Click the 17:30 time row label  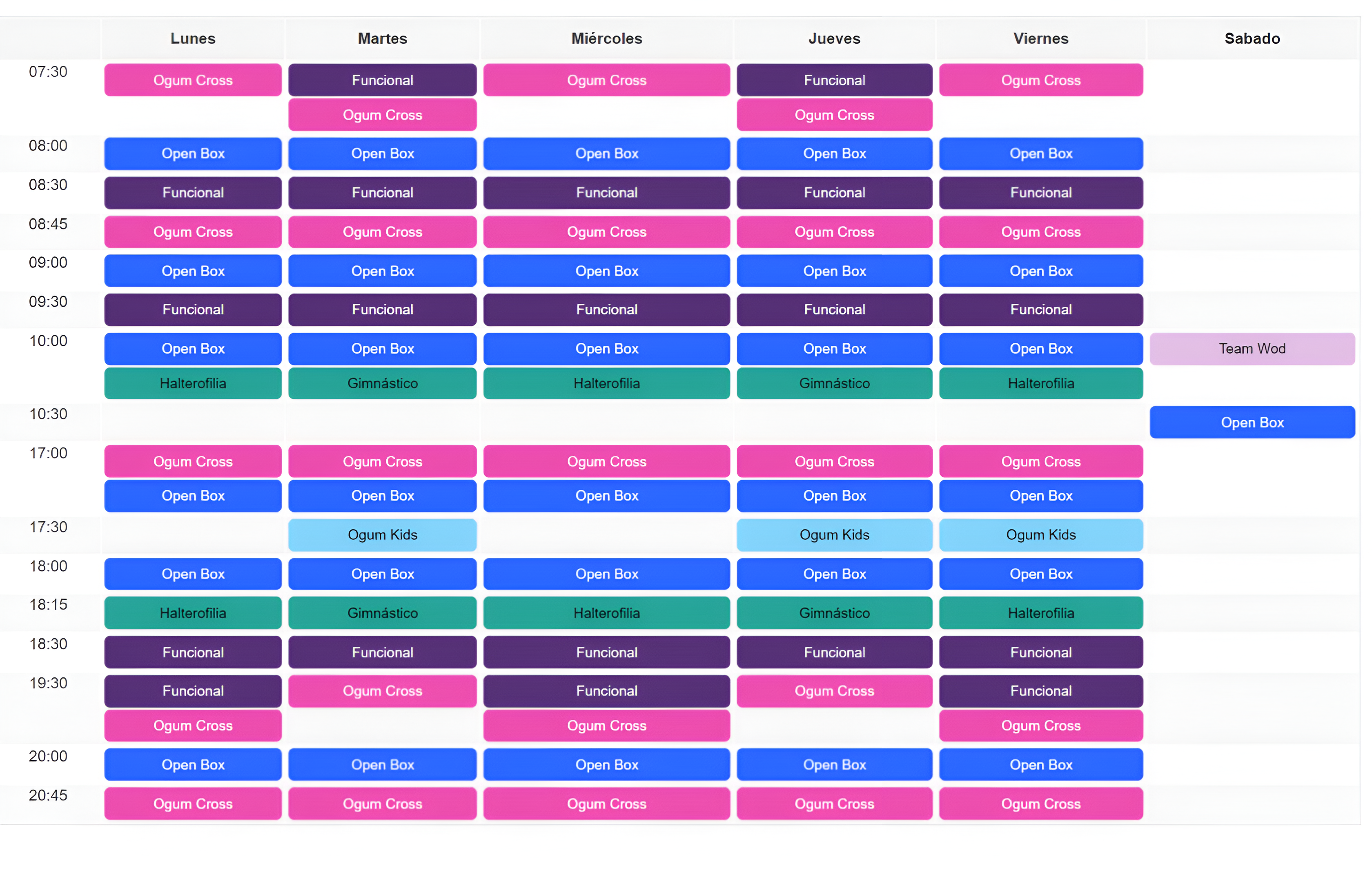point(49,527)
